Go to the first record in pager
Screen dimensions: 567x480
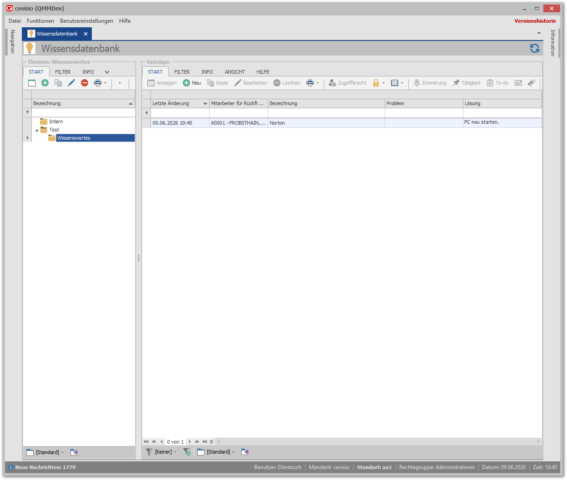coord(146,442)
